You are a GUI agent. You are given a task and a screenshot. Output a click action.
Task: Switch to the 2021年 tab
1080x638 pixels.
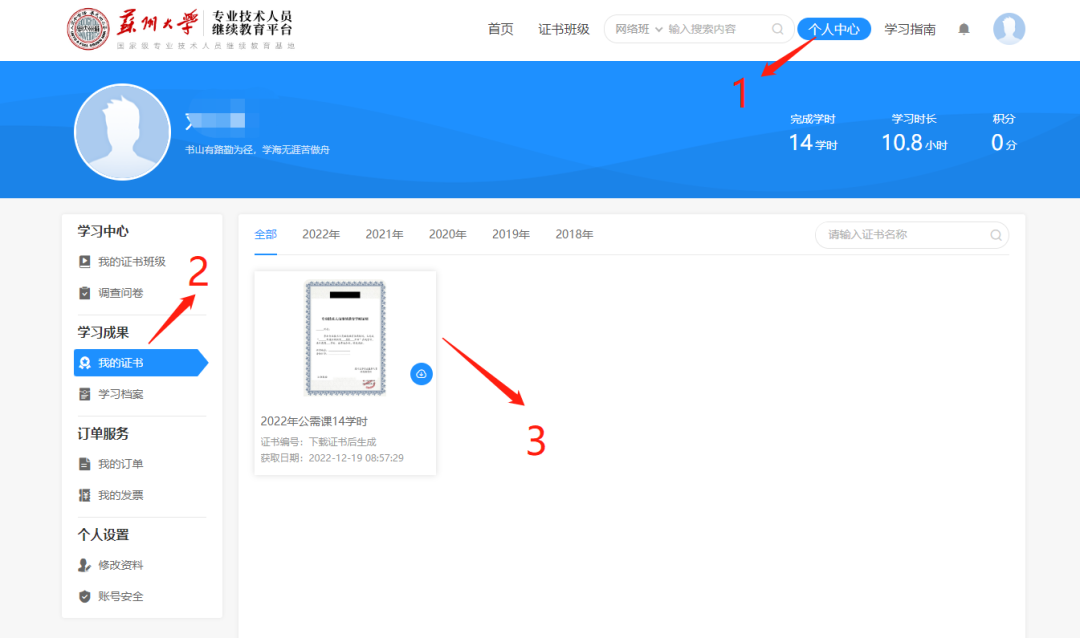coord(384,233)
